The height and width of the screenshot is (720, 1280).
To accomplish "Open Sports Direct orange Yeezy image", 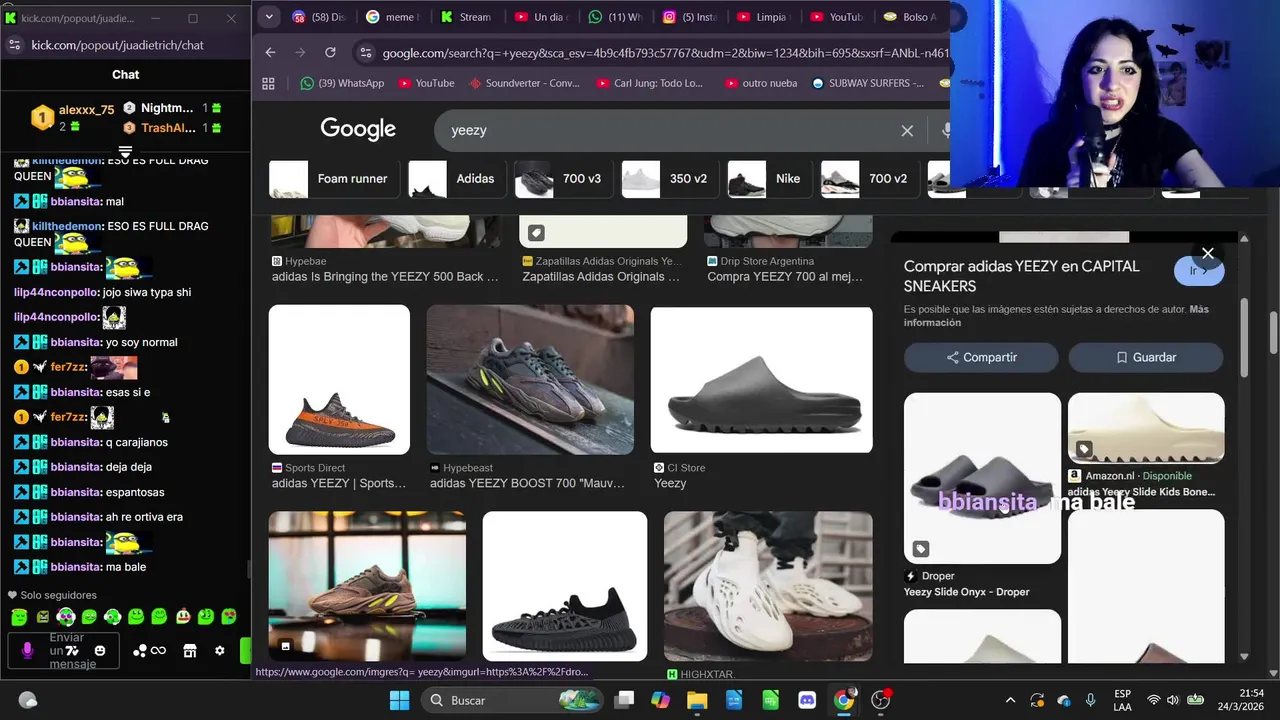I will [339, 379].
